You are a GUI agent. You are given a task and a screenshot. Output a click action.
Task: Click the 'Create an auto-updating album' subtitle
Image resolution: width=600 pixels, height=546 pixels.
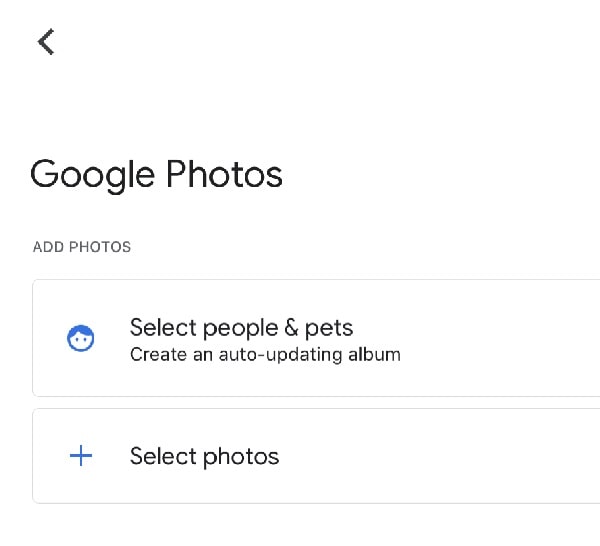point(265,355)
